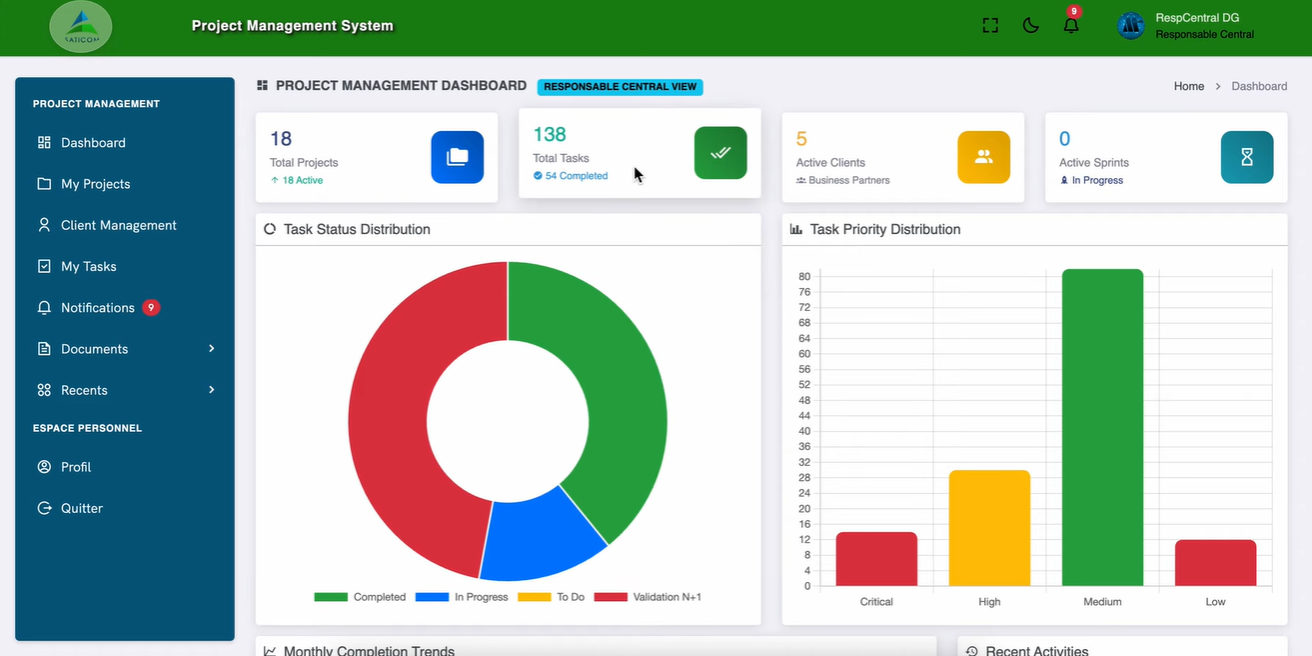The image size is (1312, 656).
Task: Click Quitter to log out
Action: tap(81, 508)
